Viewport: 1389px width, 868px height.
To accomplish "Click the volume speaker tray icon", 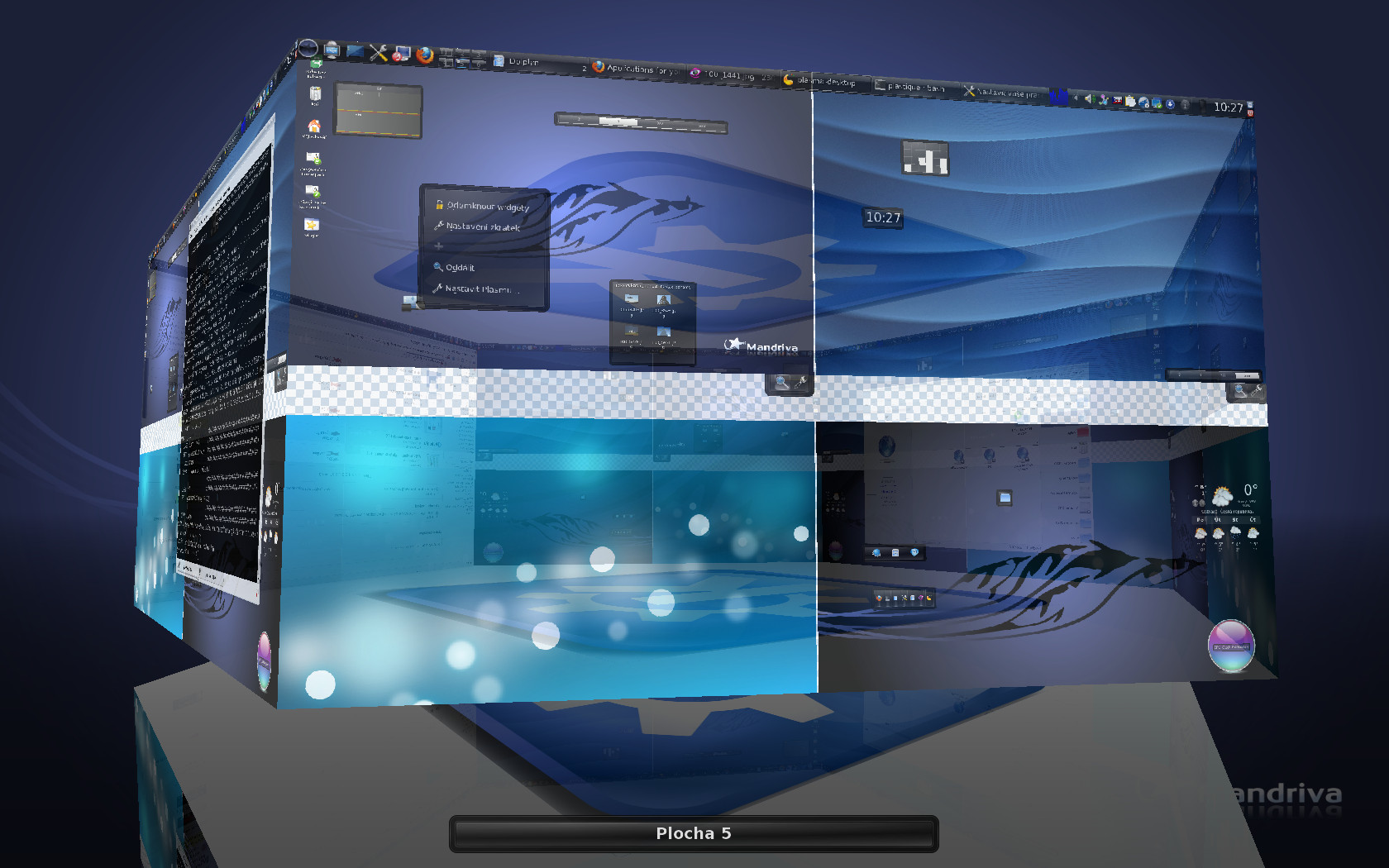I will click(1089, 99).
